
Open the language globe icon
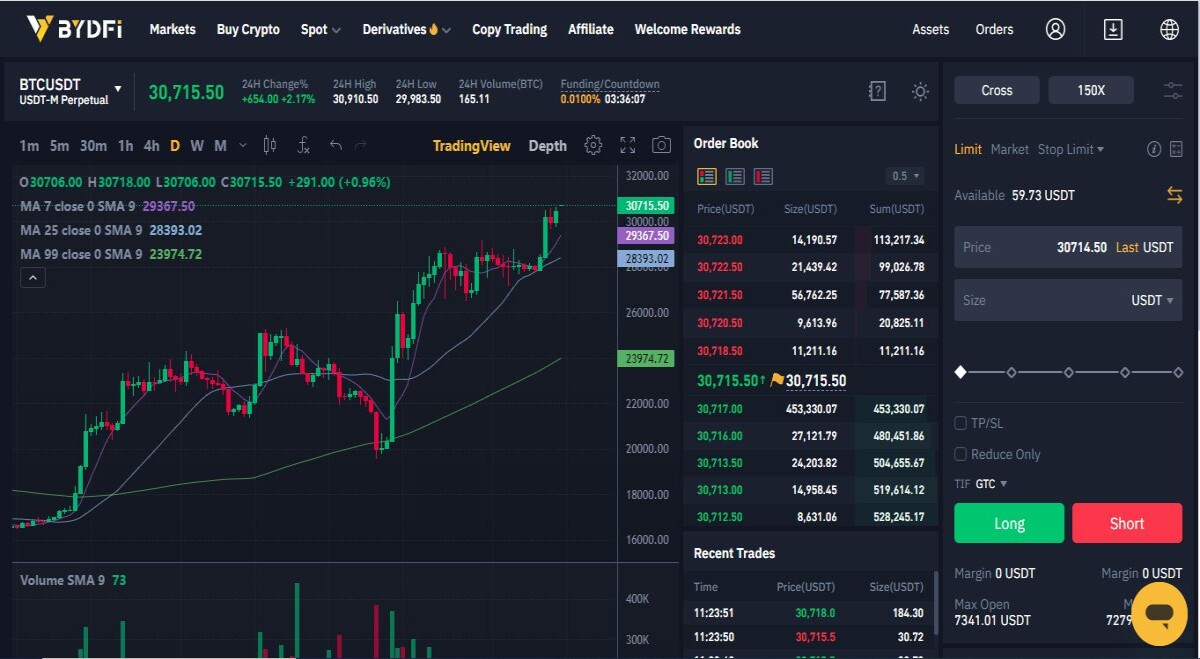1169,29
